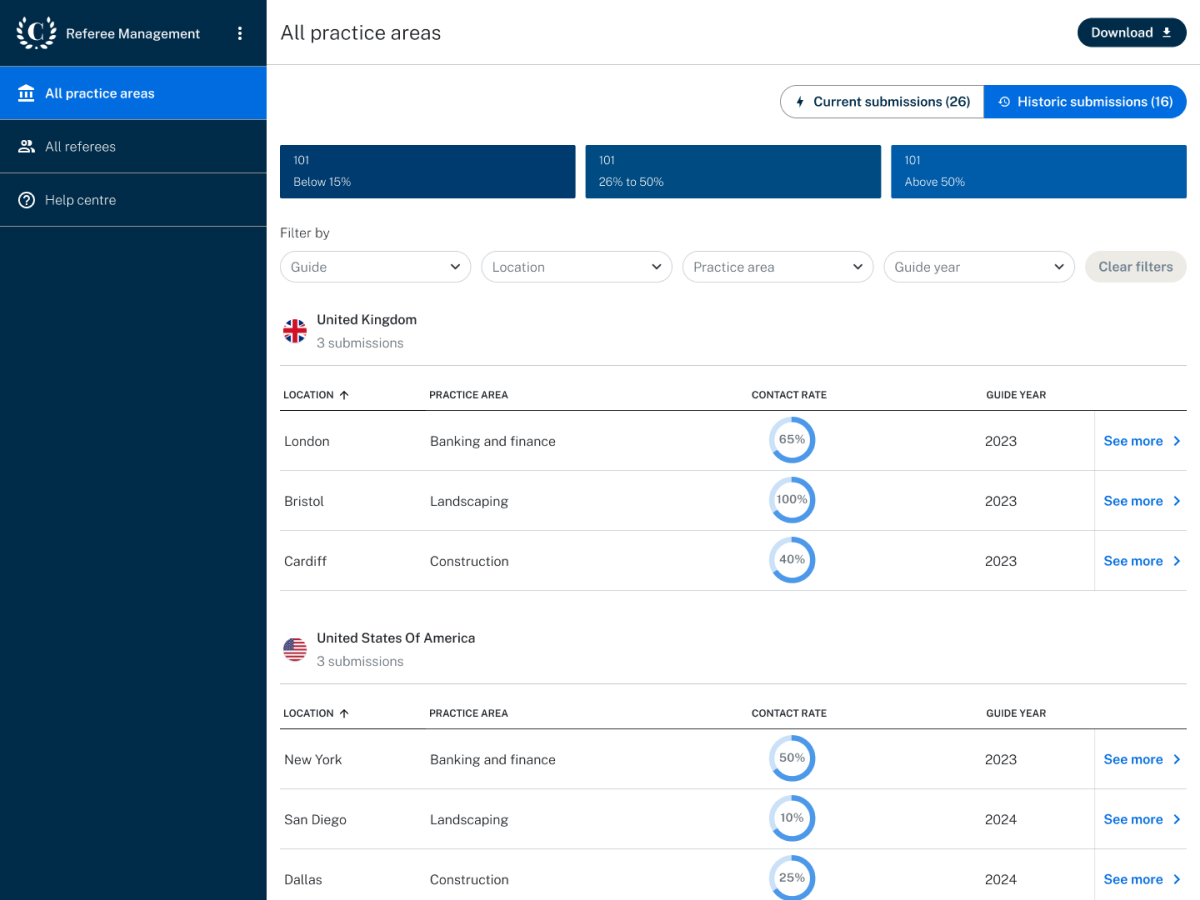The width and height of the screenshot is (1200, 900).
Task: Click the 65% contact rate ring for London
Action: [x=792, y=440]
